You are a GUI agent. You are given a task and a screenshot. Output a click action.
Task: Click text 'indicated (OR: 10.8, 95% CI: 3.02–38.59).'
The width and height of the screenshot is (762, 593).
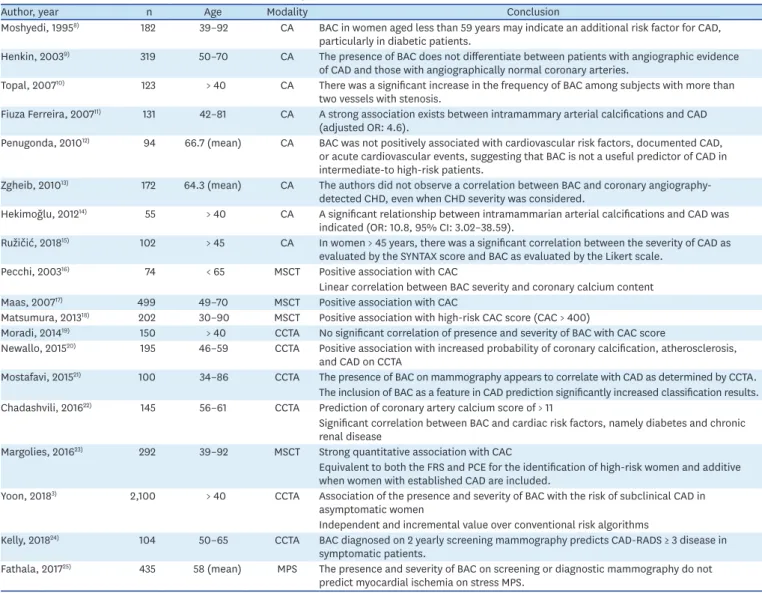pyautogui.click(x=416, y=227)
